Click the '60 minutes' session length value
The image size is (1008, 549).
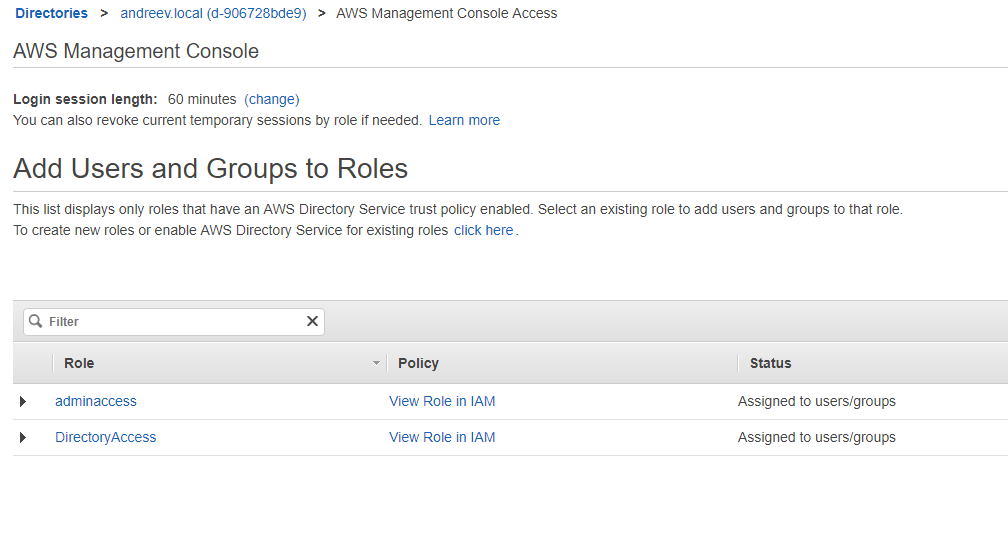[x=202, y=100]
